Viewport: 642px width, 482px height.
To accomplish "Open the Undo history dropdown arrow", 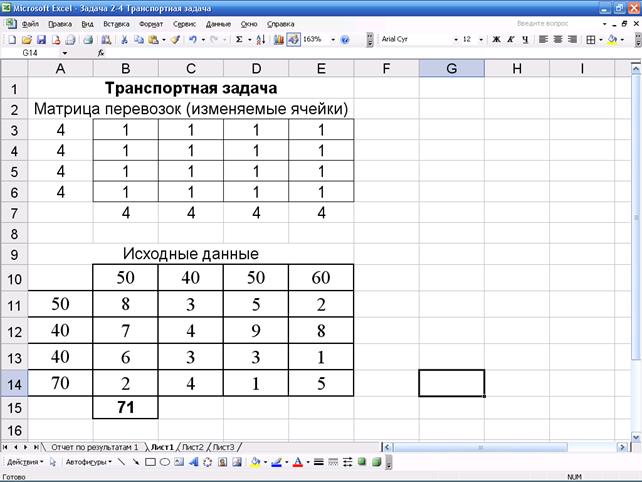I will 203,40.
